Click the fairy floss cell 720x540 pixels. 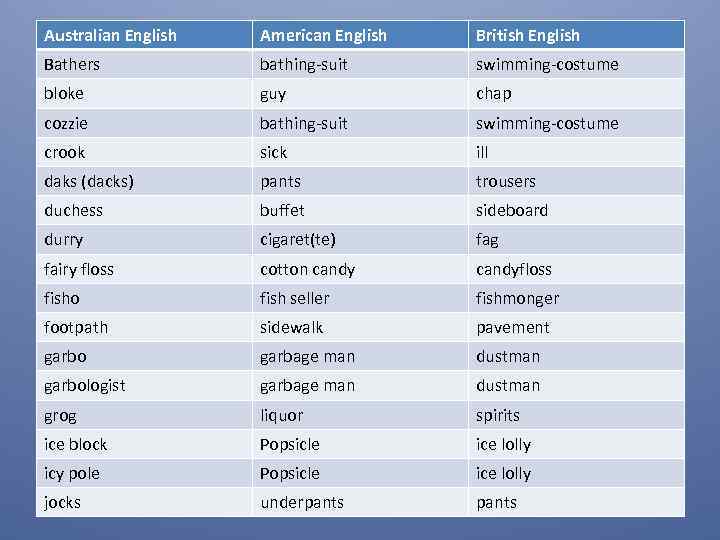click(79, 269)
